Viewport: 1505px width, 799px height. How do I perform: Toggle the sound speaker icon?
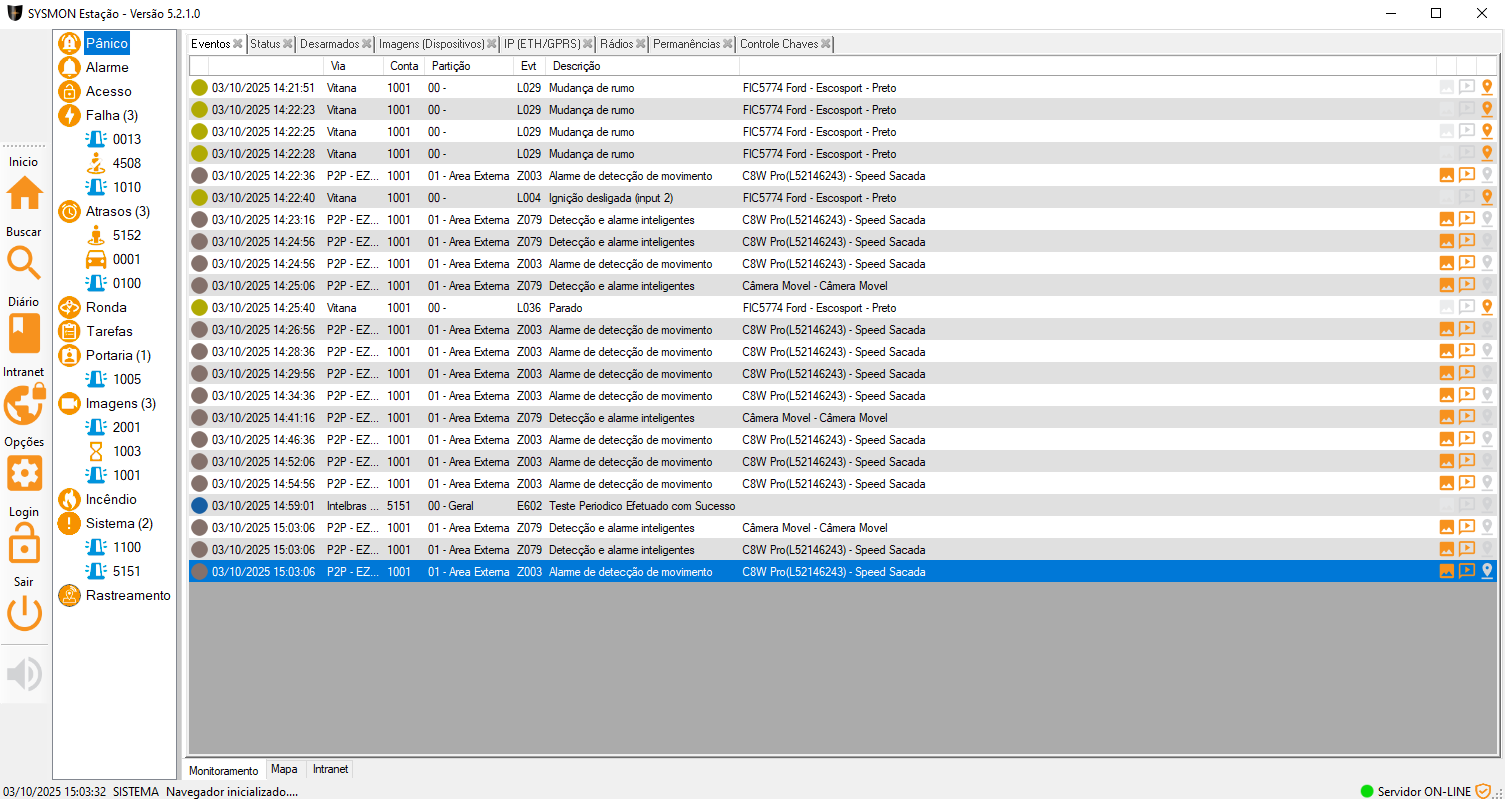[x=25, y=675]
